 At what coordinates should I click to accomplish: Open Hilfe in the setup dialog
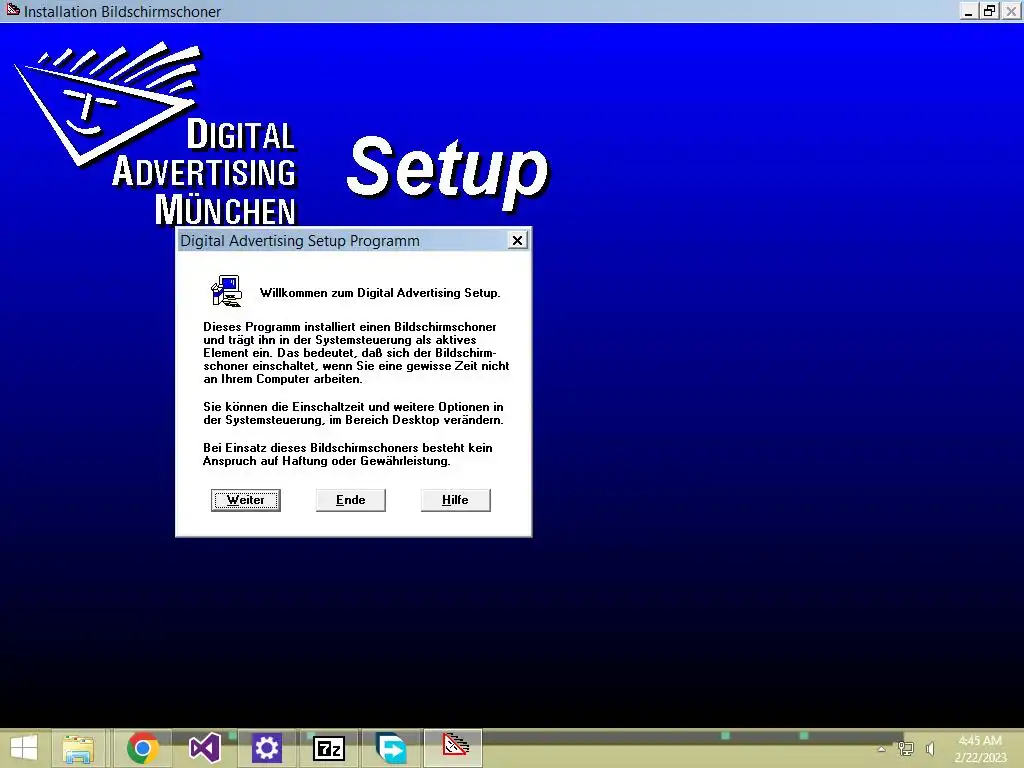455,500
